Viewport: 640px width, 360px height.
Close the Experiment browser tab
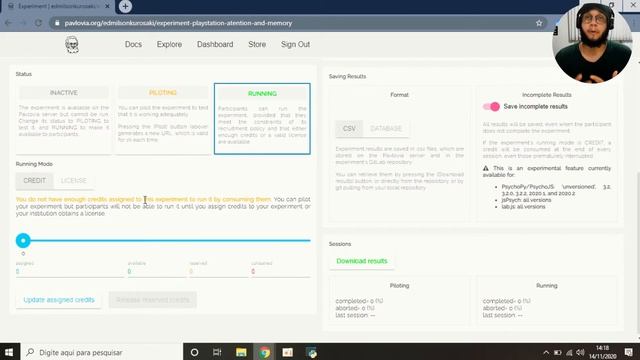point(107,7)
